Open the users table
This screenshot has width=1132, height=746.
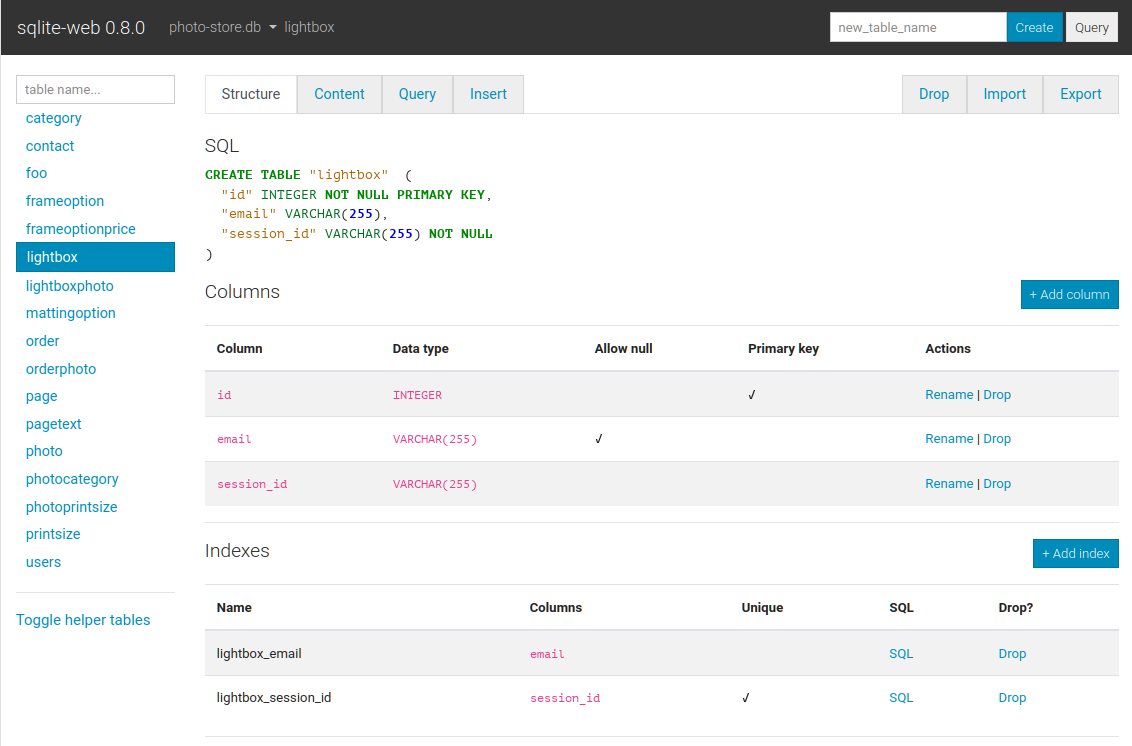[43, 562]
